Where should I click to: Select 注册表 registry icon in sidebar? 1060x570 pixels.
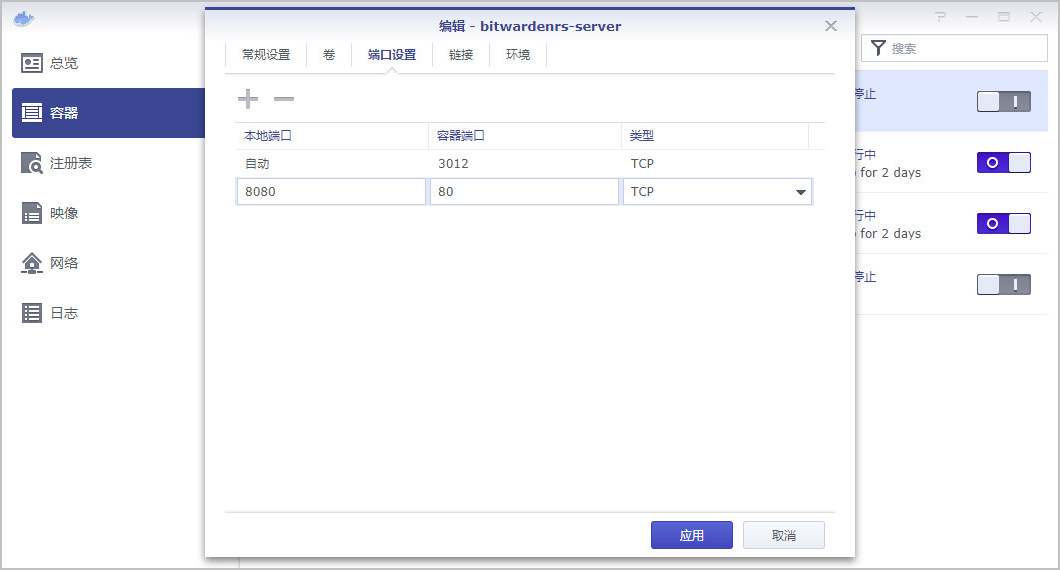pyautogui.click(x=32, y=163)
